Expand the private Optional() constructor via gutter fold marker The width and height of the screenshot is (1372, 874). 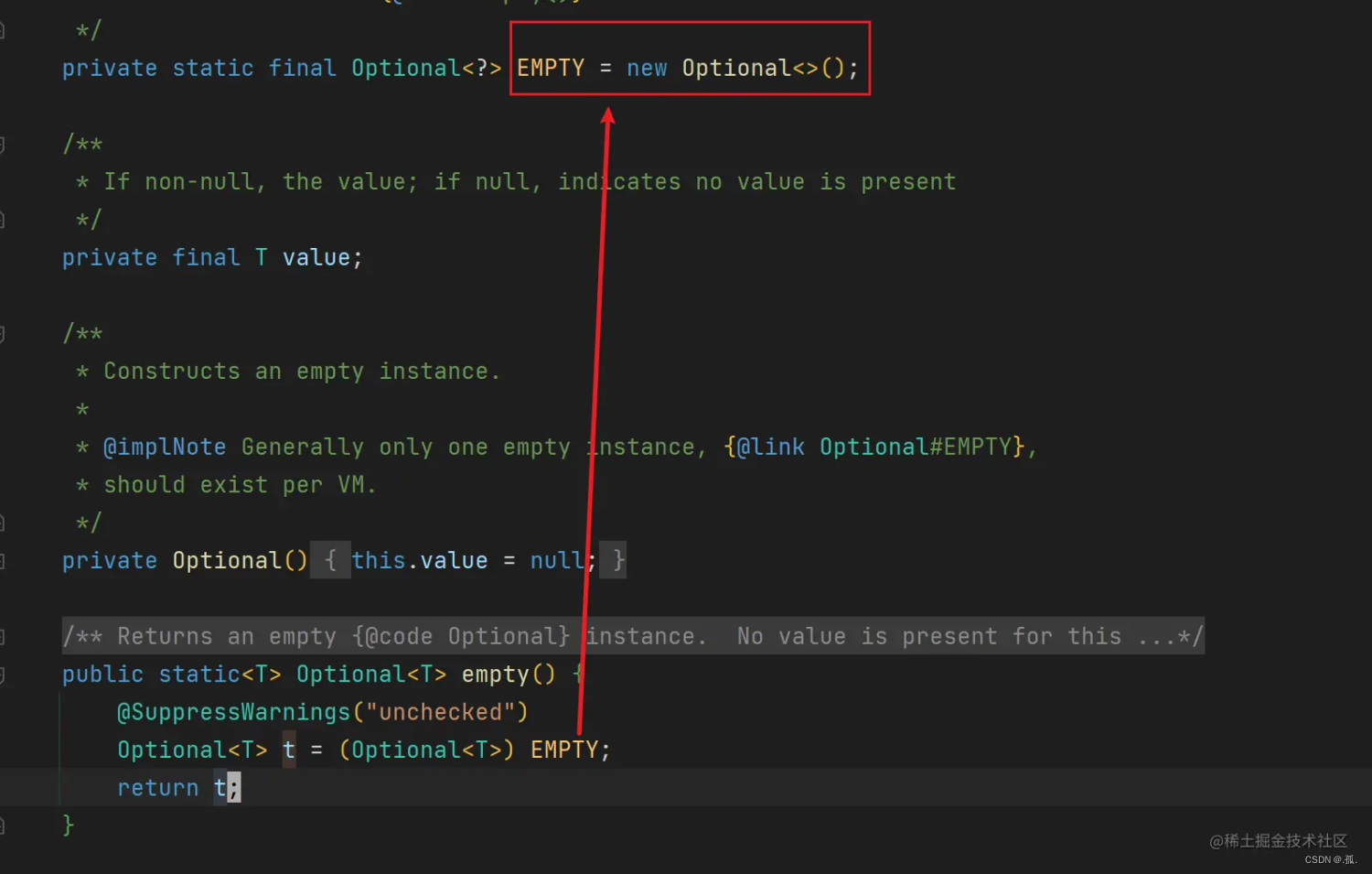point(2,560)
